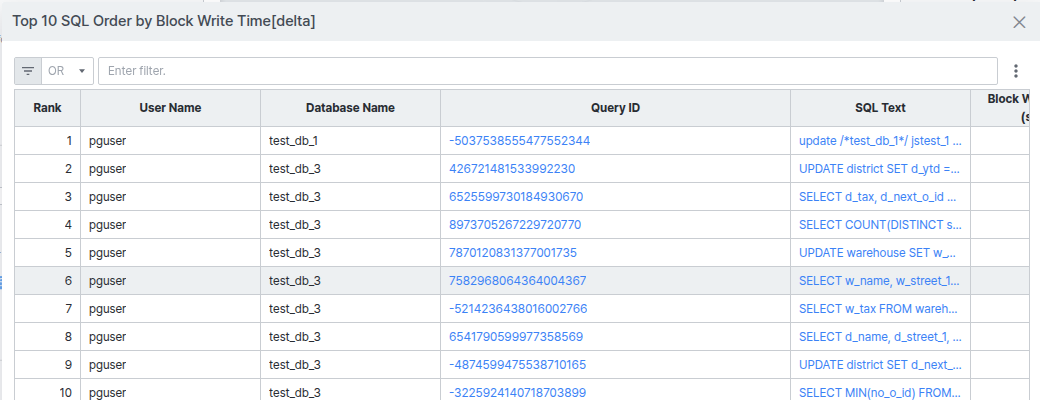
Task: Click the dialog title 'Top 10 SQL Order by Block Write Time[delta]'
Action: 164,21
